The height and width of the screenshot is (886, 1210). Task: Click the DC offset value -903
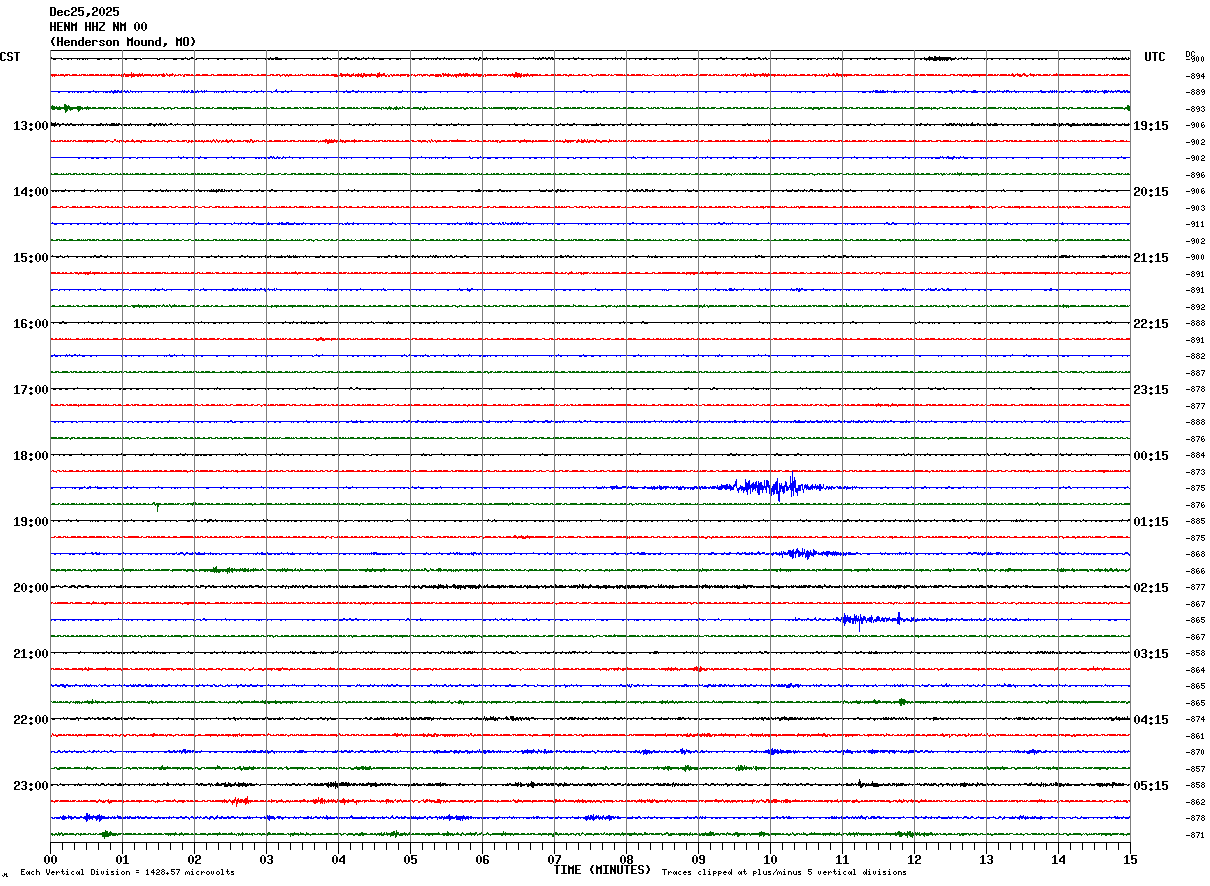coord(1195,208)
